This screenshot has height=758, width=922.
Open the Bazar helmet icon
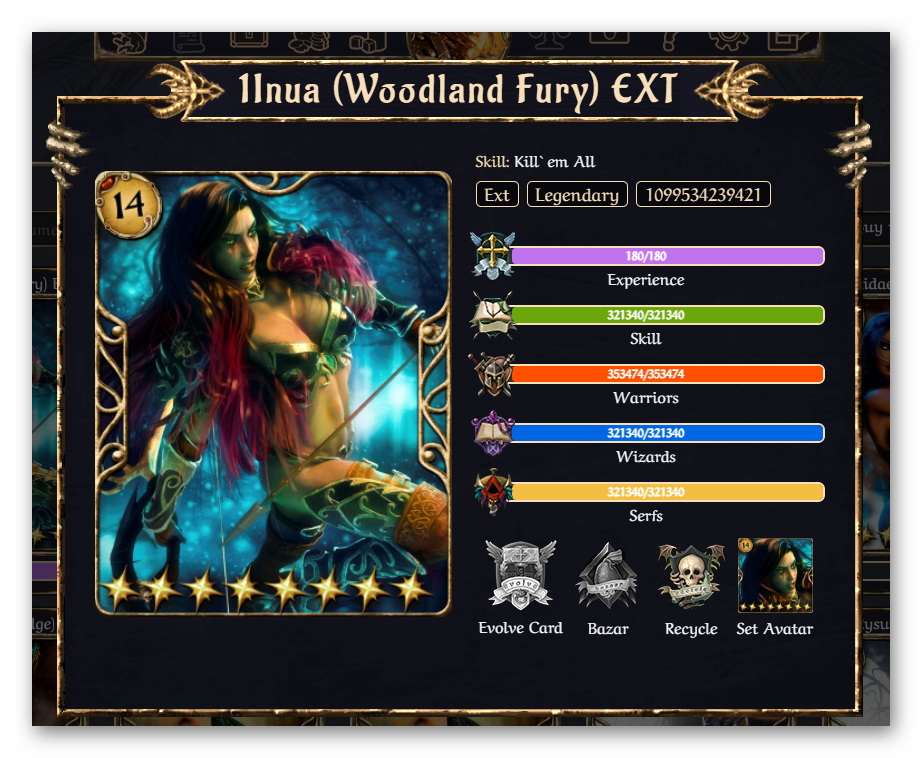[x=607, y=575]
